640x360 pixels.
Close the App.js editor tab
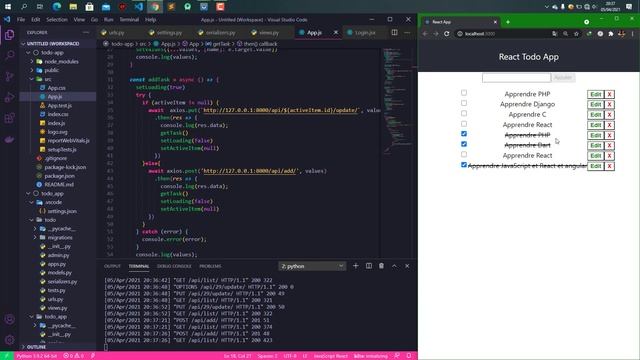336,32
